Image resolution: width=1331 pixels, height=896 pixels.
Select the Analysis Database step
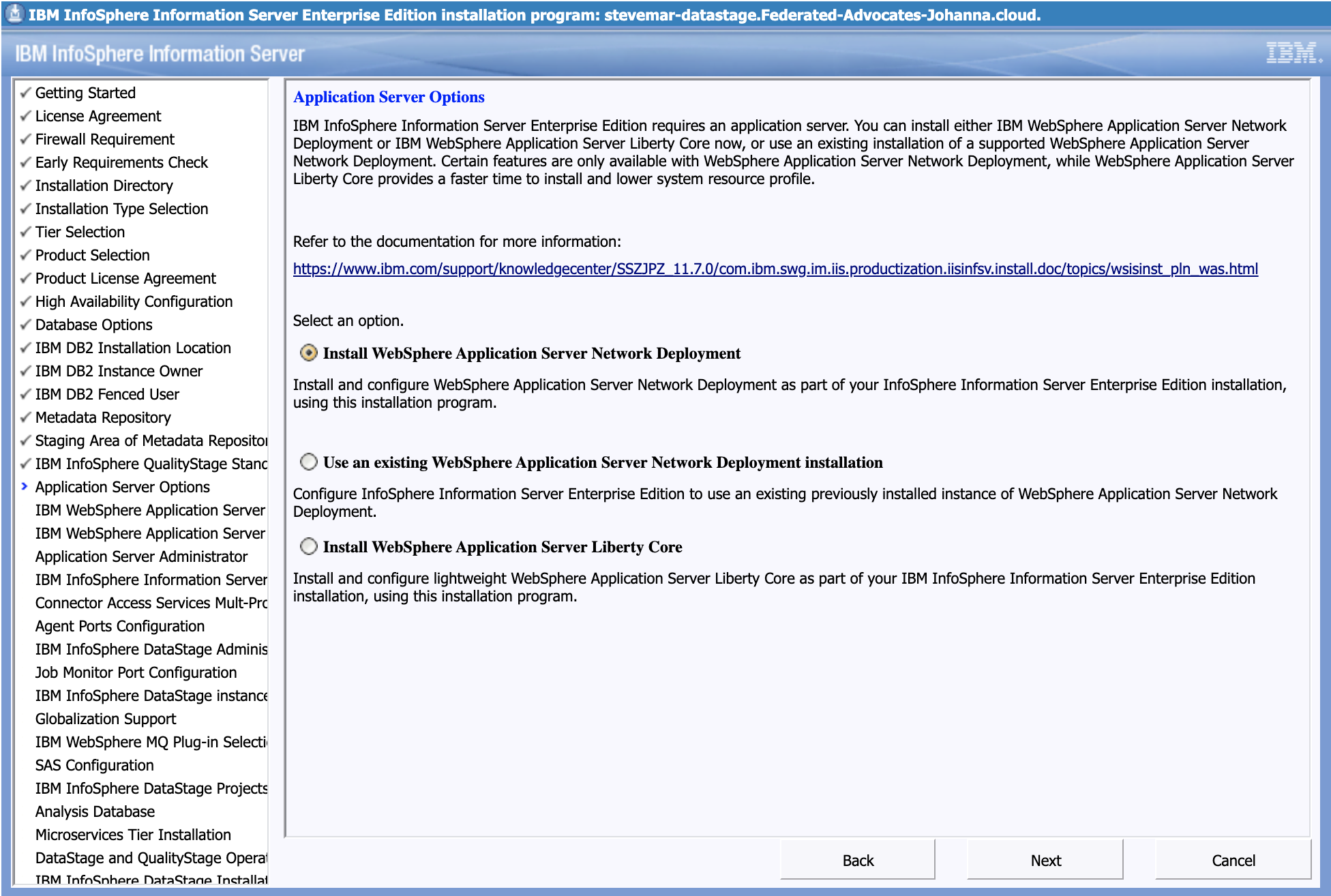(x=95, y=811)
